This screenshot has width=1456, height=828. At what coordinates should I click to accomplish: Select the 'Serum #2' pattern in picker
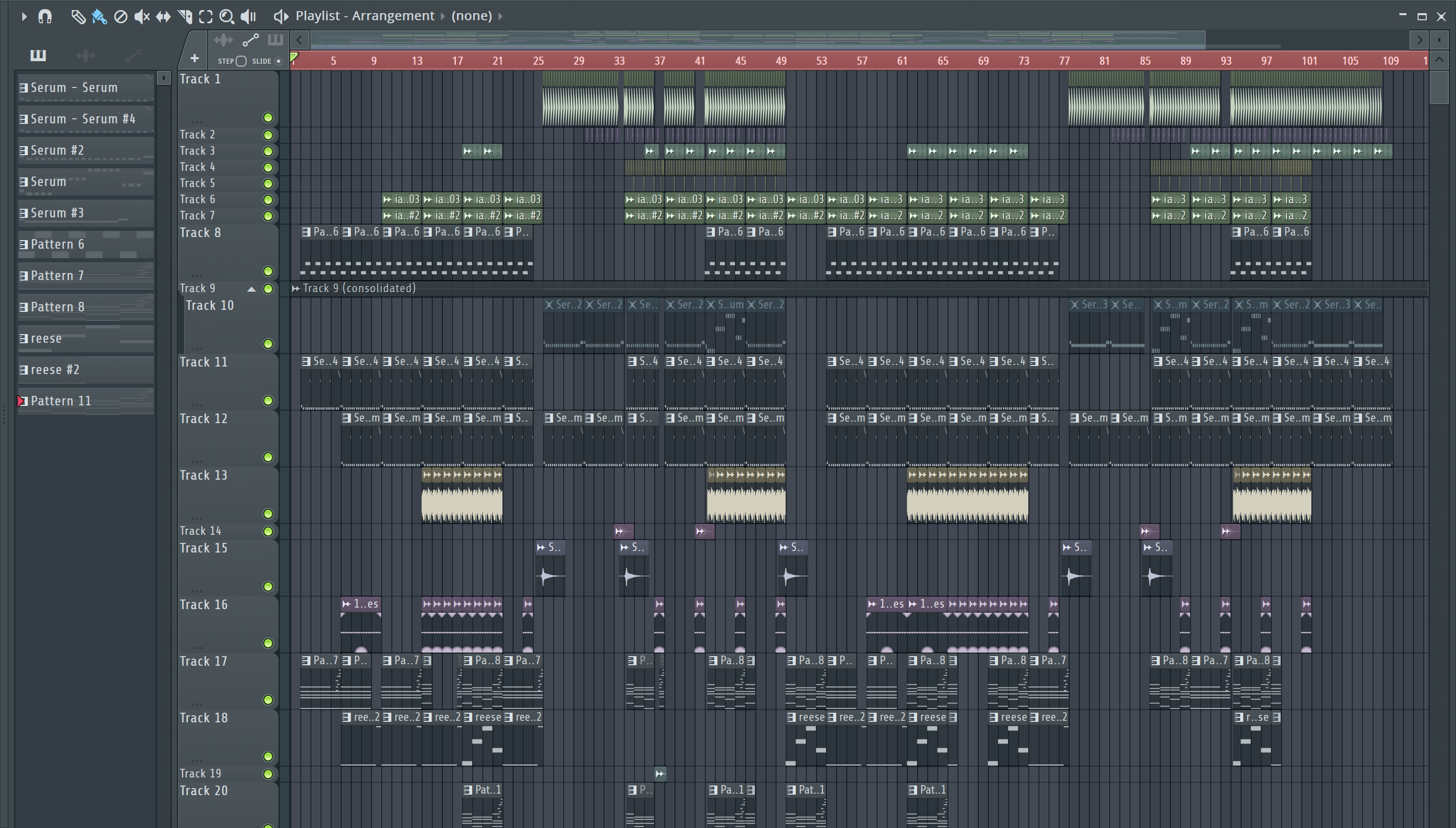(x=85, y=150)
